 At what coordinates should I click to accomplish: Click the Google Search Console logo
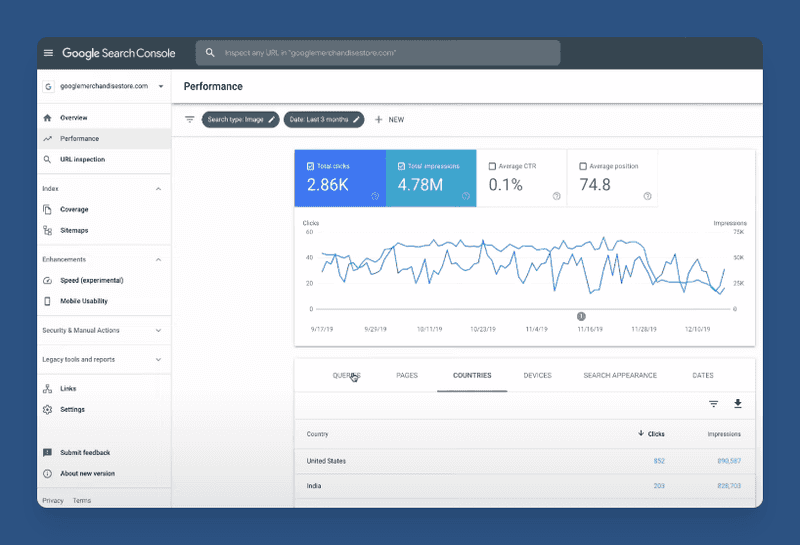[x=118, y=53]
